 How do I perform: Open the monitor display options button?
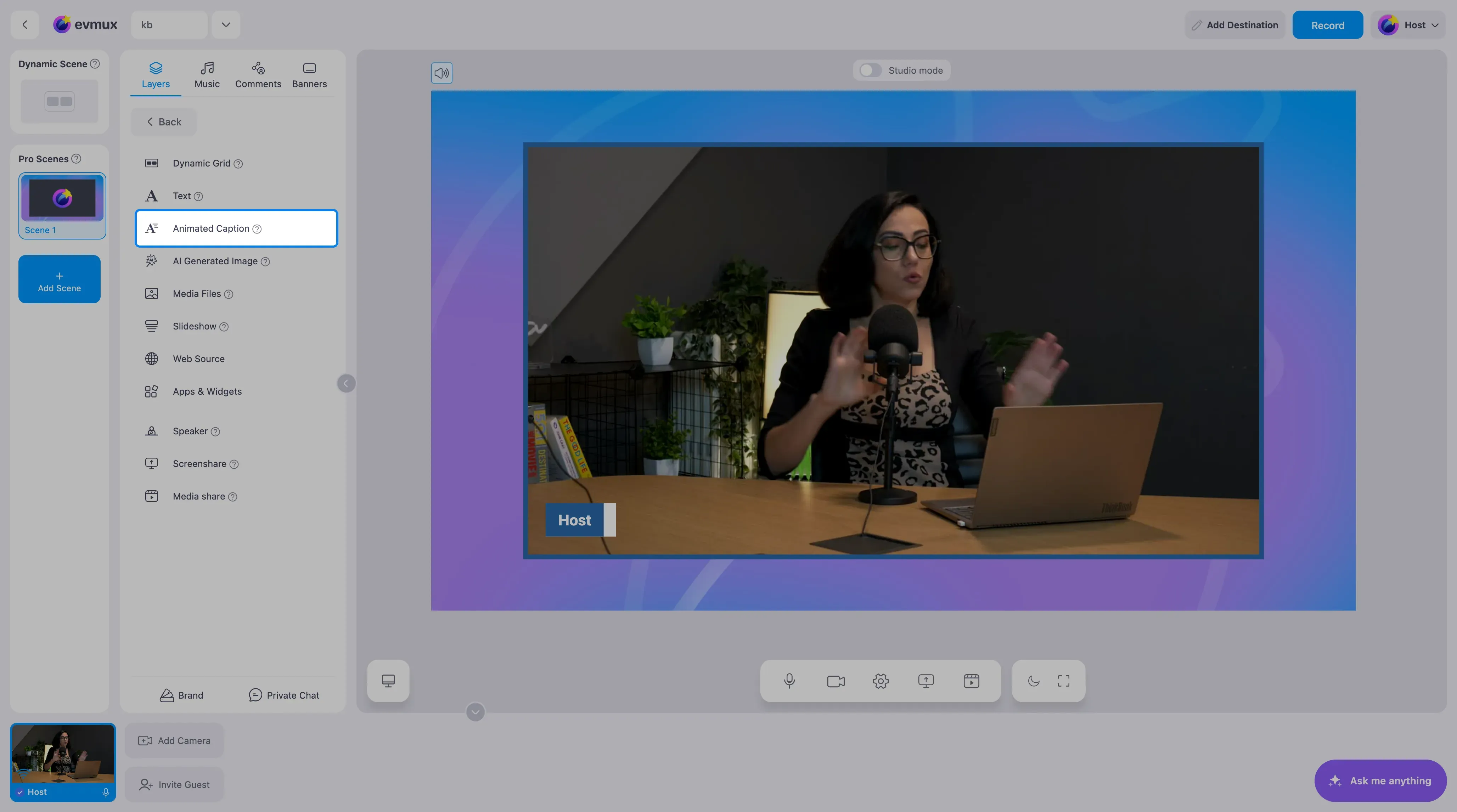coord(388,681)
